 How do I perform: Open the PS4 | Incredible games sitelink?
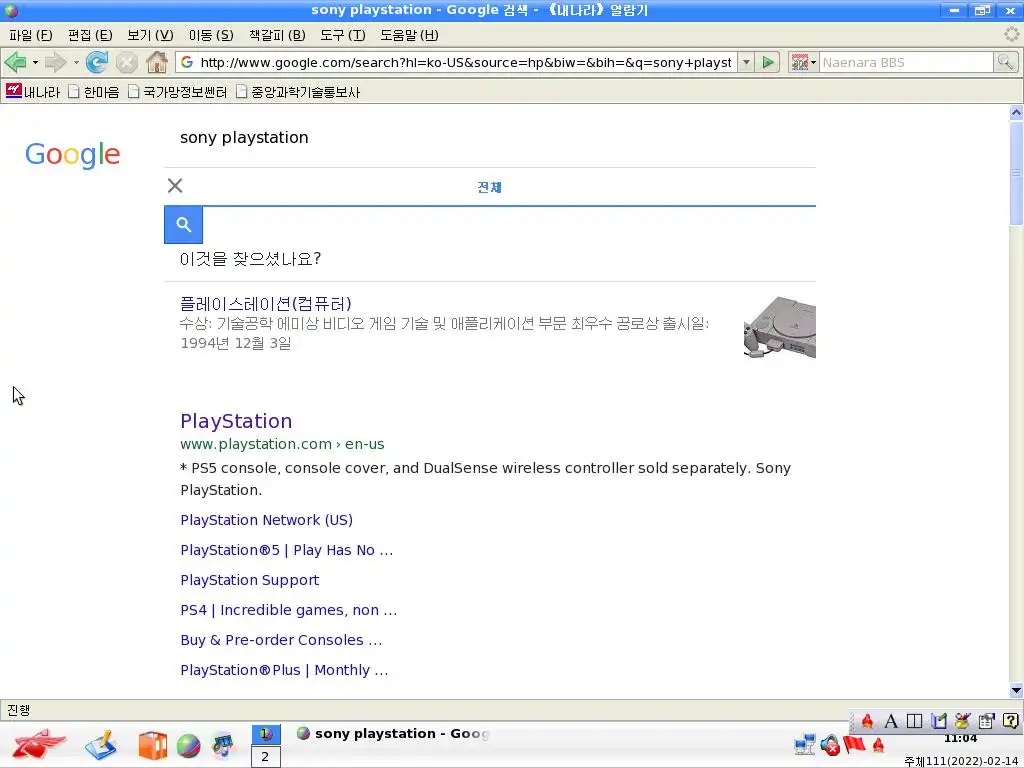(x=289, y=610)
